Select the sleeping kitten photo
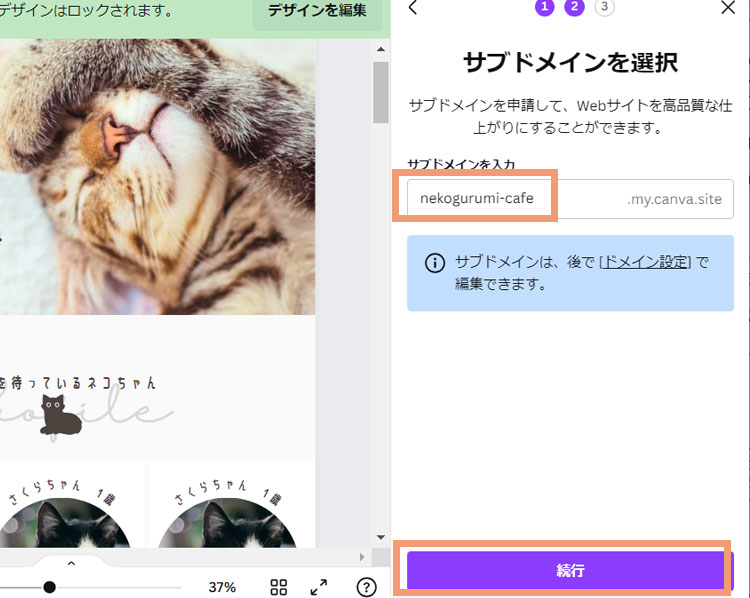 click(x=157, y=177)
